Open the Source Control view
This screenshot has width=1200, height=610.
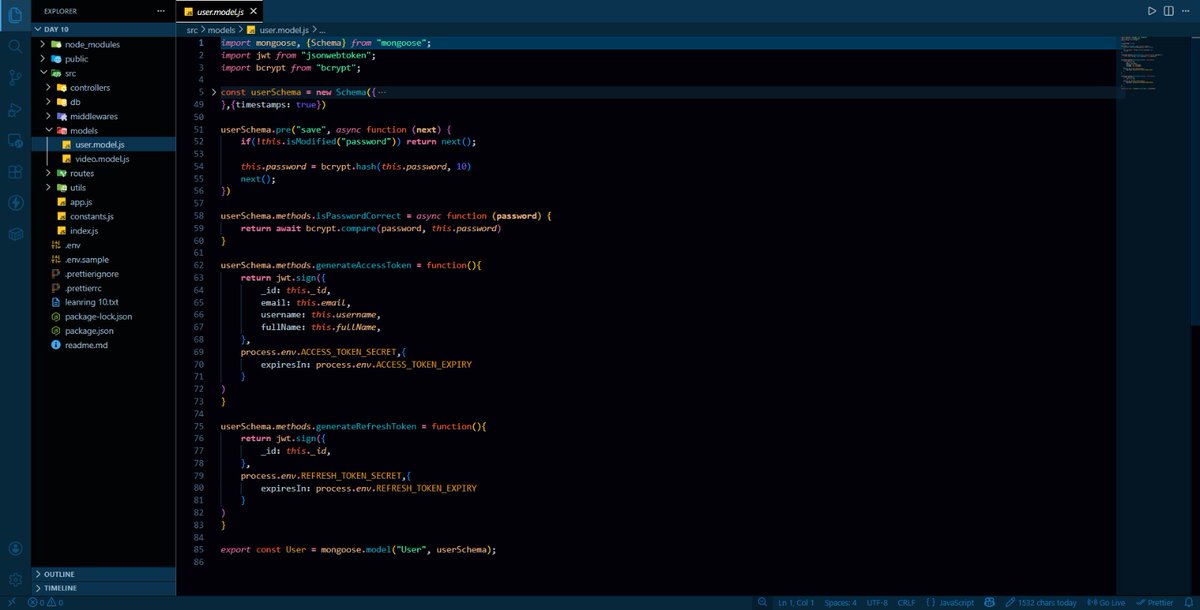point(15,77)
